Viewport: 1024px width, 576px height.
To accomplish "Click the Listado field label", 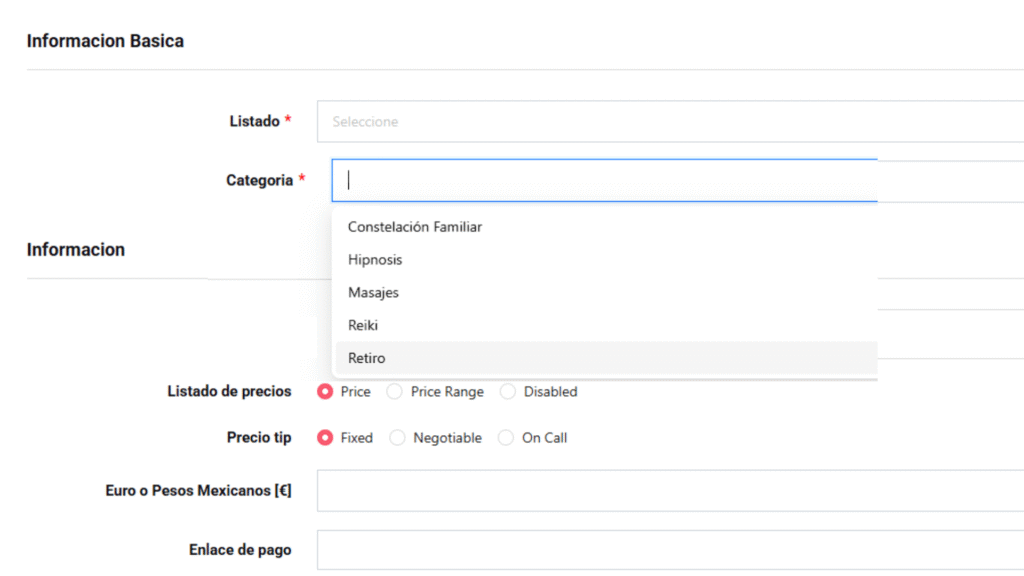I will [254, 121].
